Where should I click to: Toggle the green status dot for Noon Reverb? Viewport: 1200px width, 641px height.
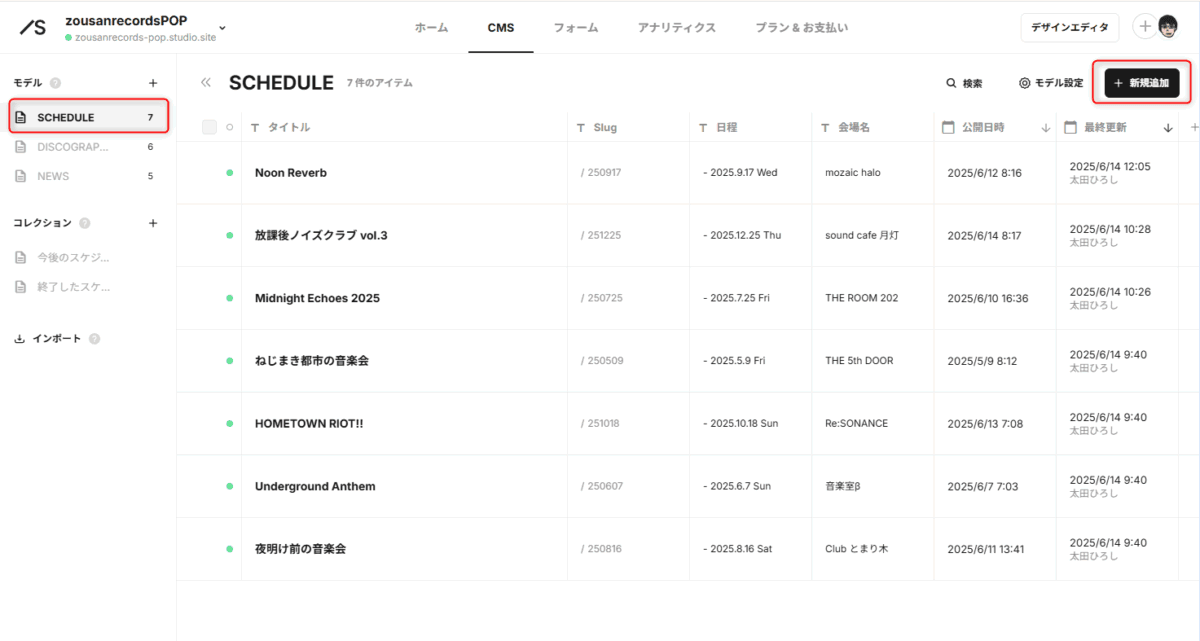(230, 173)
